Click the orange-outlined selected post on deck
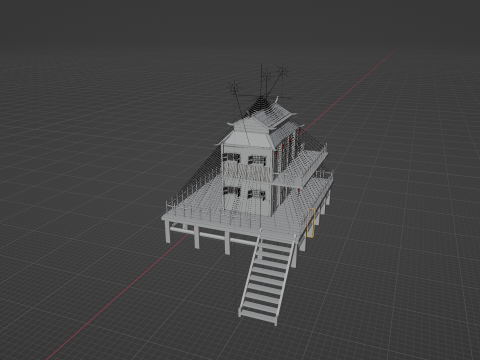 pyautogui.click(x=311, y=223)
